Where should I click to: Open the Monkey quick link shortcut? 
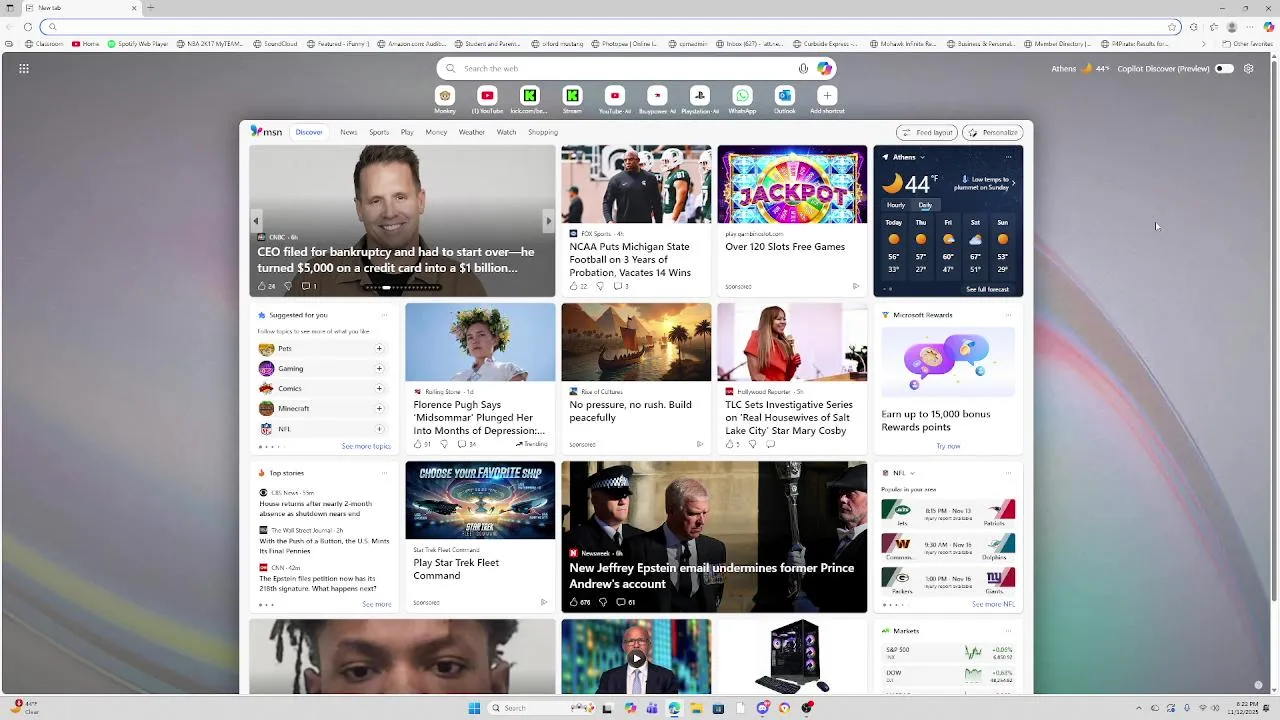click(x=445, y=96)
